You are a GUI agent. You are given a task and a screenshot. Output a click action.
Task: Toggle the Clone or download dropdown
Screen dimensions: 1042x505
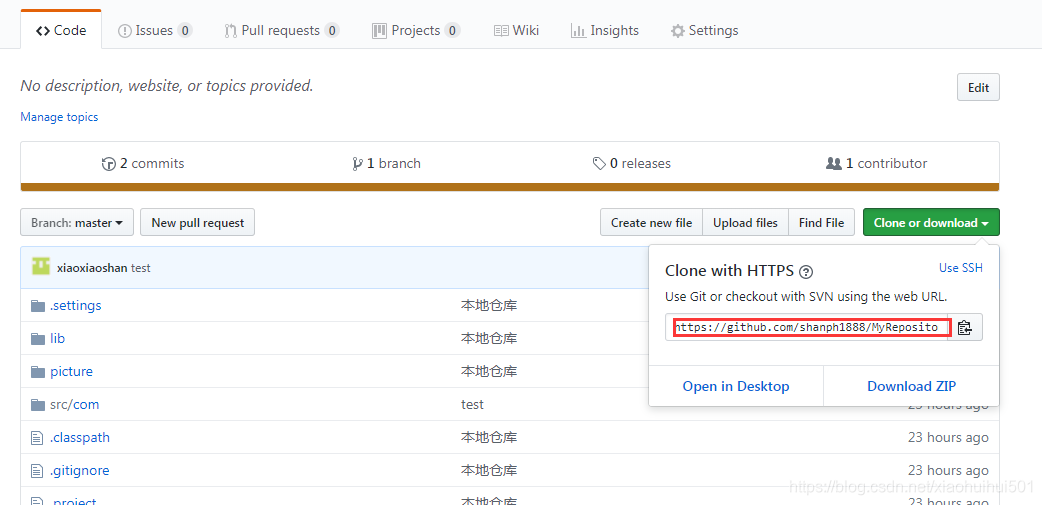click(x=931, y=223)
